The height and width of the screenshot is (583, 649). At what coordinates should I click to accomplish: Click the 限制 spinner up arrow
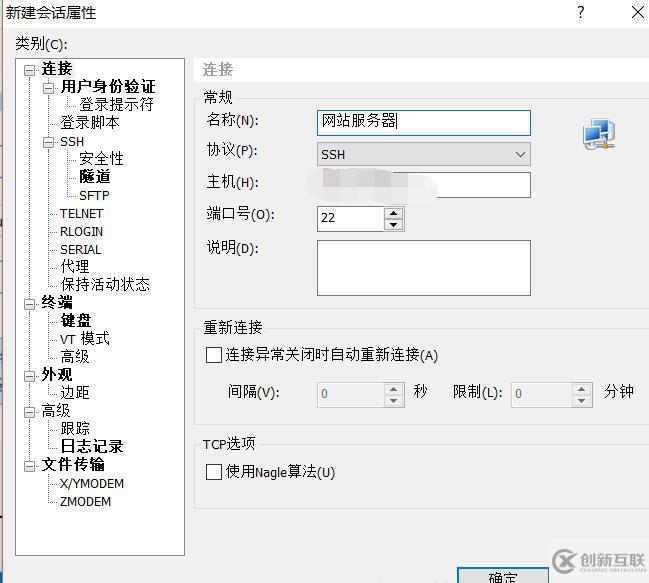[x=582, y=389]
